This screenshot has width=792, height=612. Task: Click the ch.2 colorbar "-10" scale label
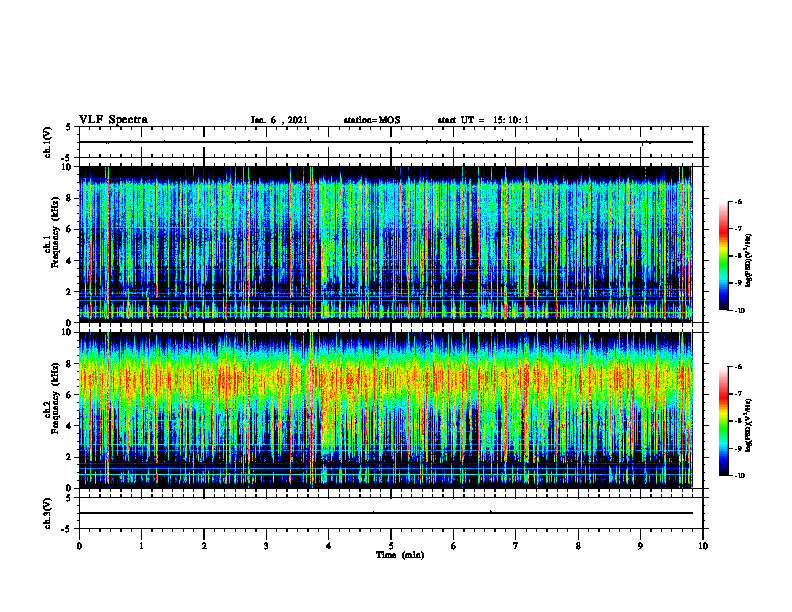739,476
